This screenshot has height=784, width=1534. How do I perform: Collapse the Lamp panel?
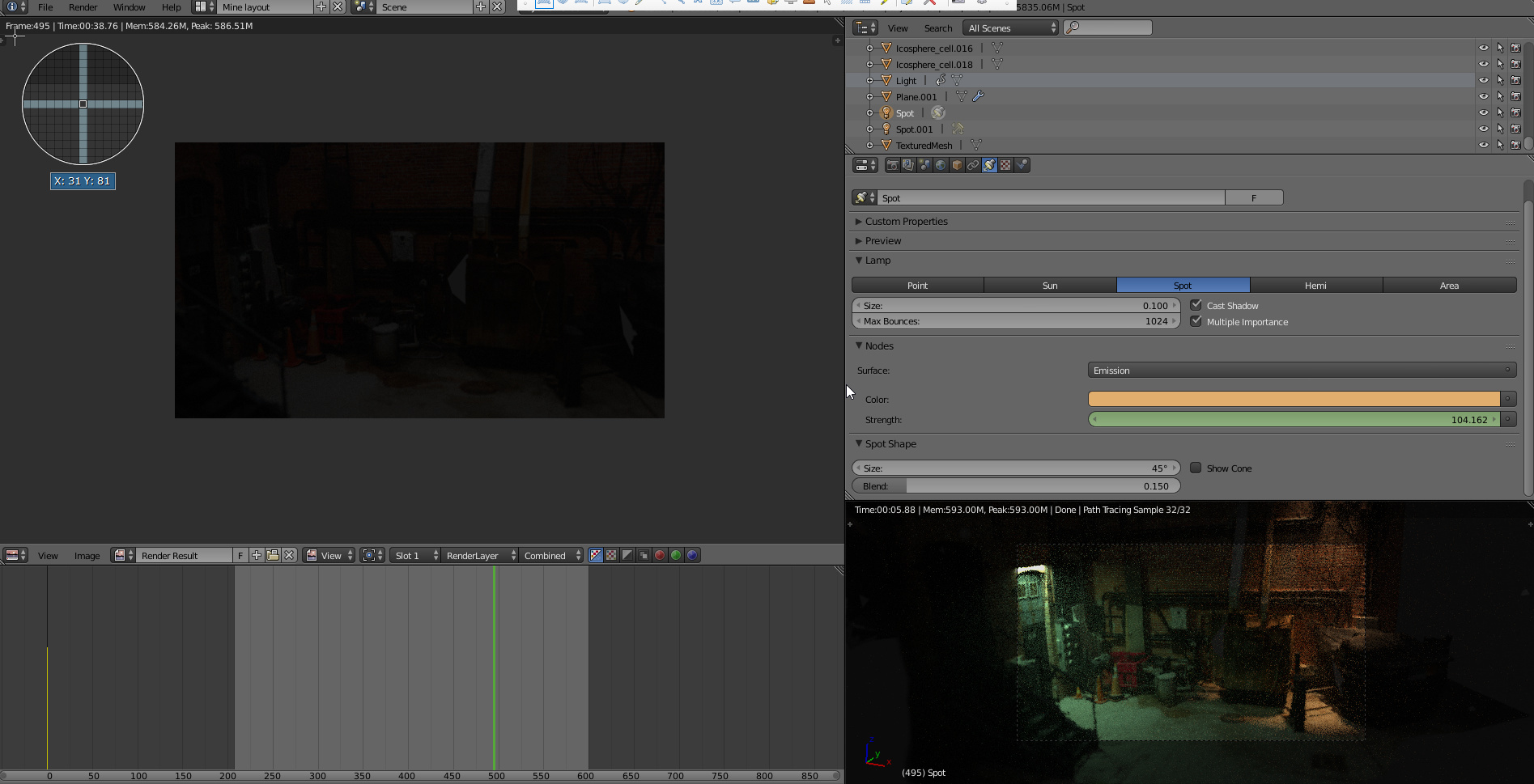coord(859,260)
